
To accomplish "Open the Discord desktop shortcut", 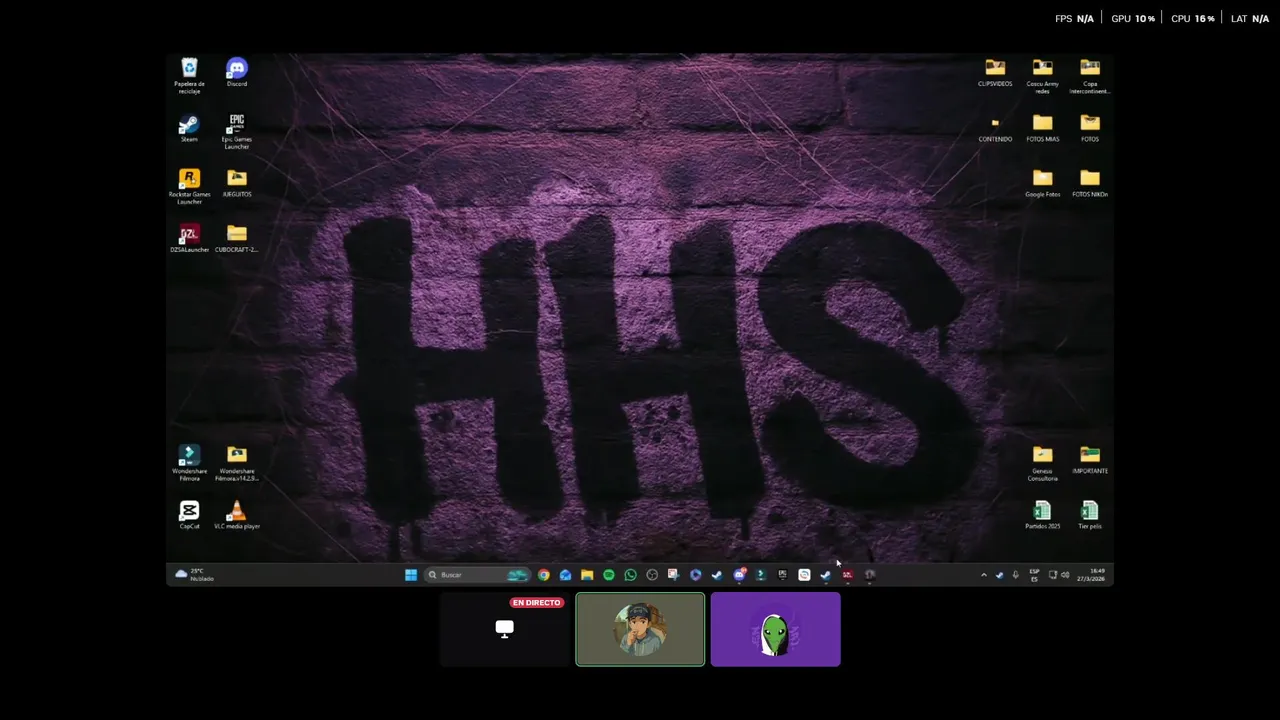I will point(237,72).
